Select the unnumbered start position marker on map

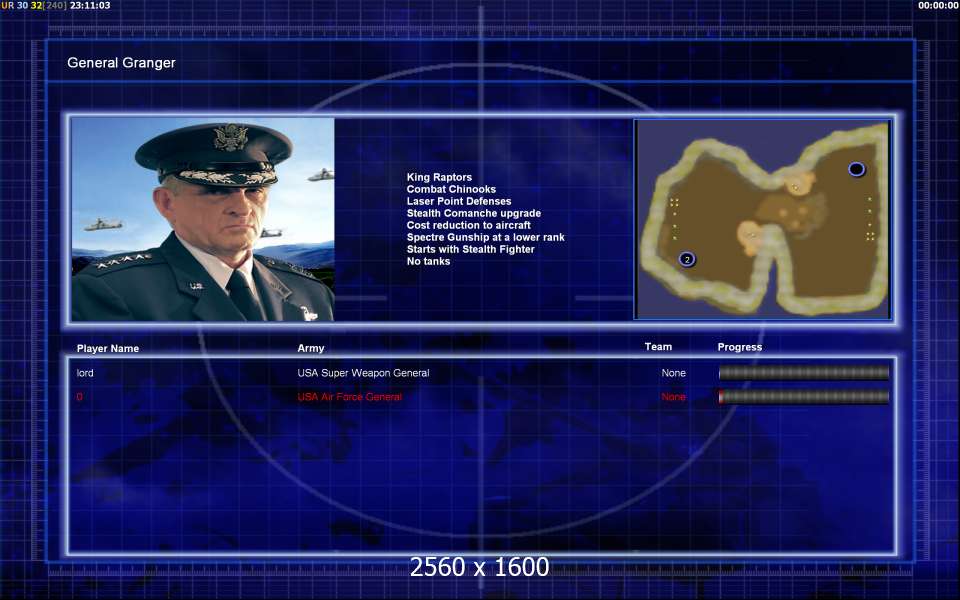click(856, 169)
